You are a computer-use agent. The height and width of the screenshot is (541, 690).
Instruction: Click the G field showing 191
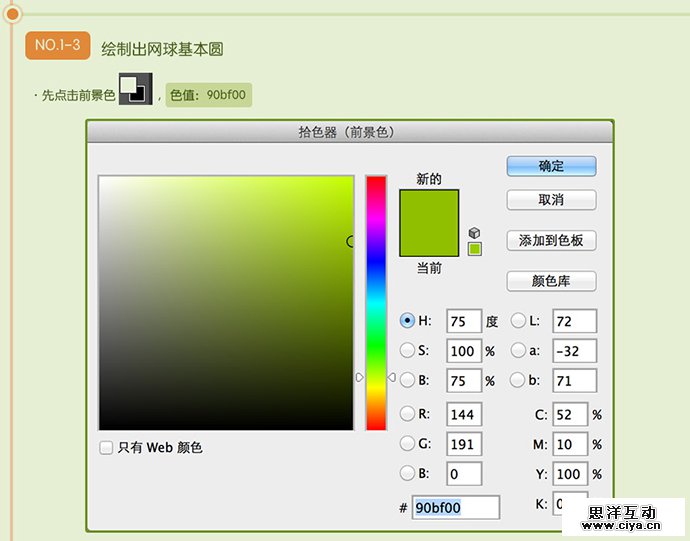[464, 444]
